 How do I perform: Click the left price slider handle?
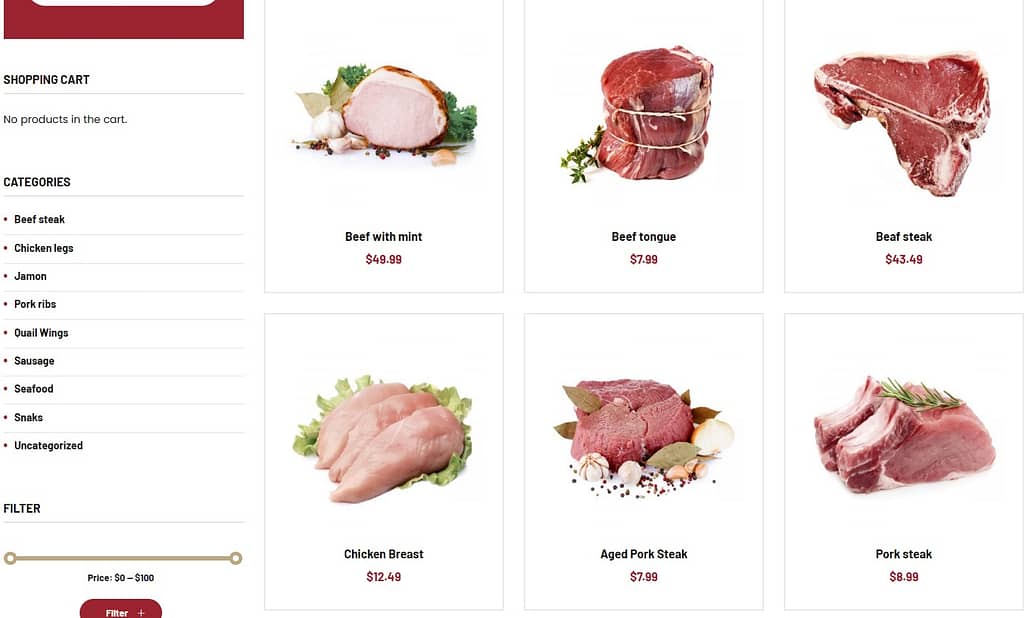10,558
